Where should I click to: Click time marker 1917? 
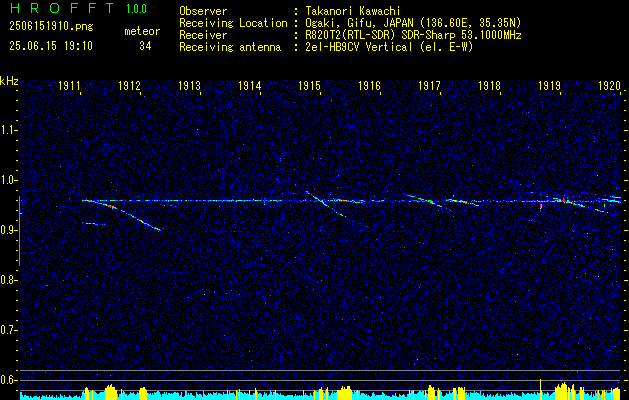[429, 85]
